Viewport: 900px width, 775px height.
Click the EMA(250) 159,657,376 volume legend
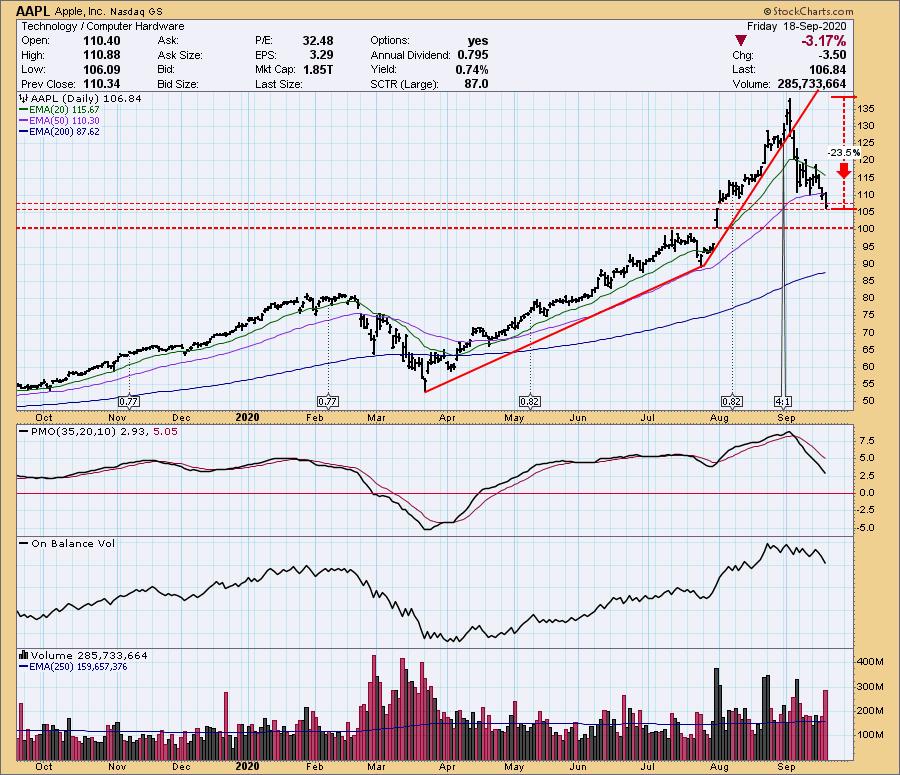[78, 666]
